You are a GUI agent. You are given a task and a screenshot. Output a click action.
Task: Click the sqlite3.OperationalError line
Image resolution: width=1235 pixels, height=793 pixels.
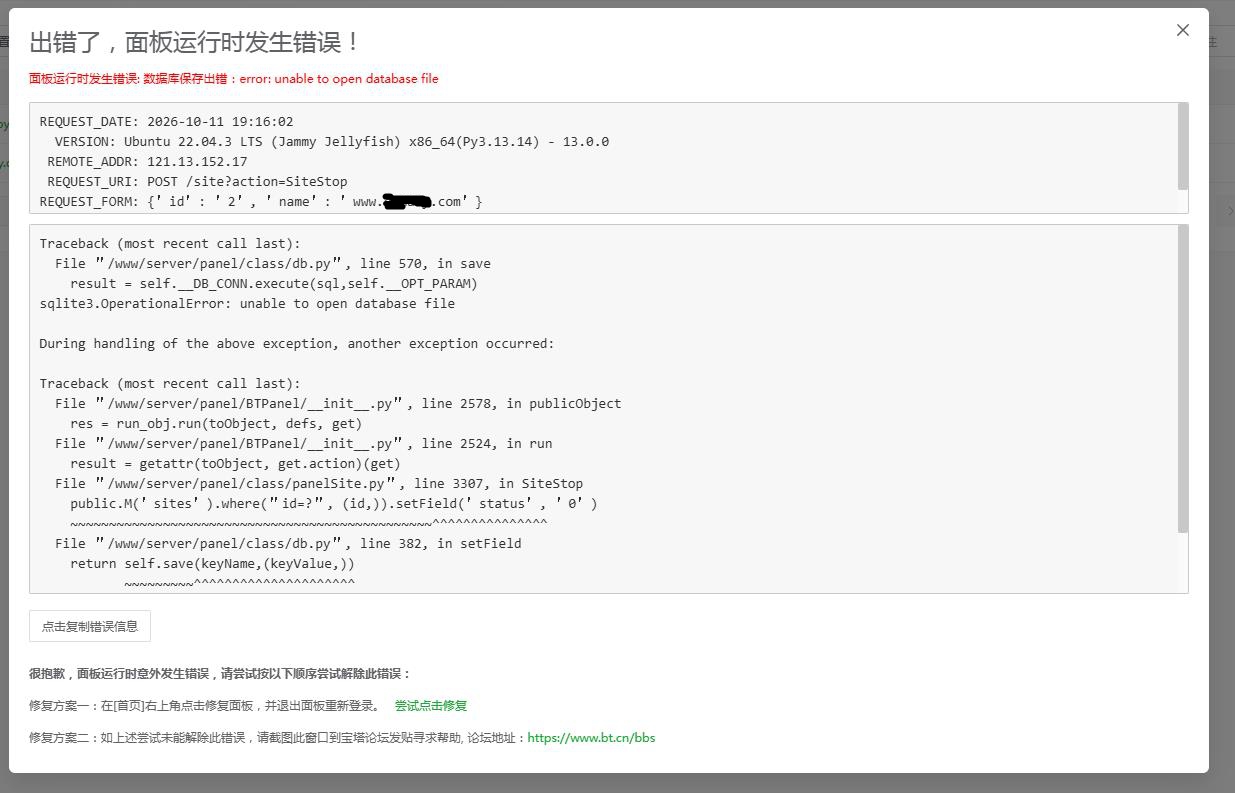(247, 303)
